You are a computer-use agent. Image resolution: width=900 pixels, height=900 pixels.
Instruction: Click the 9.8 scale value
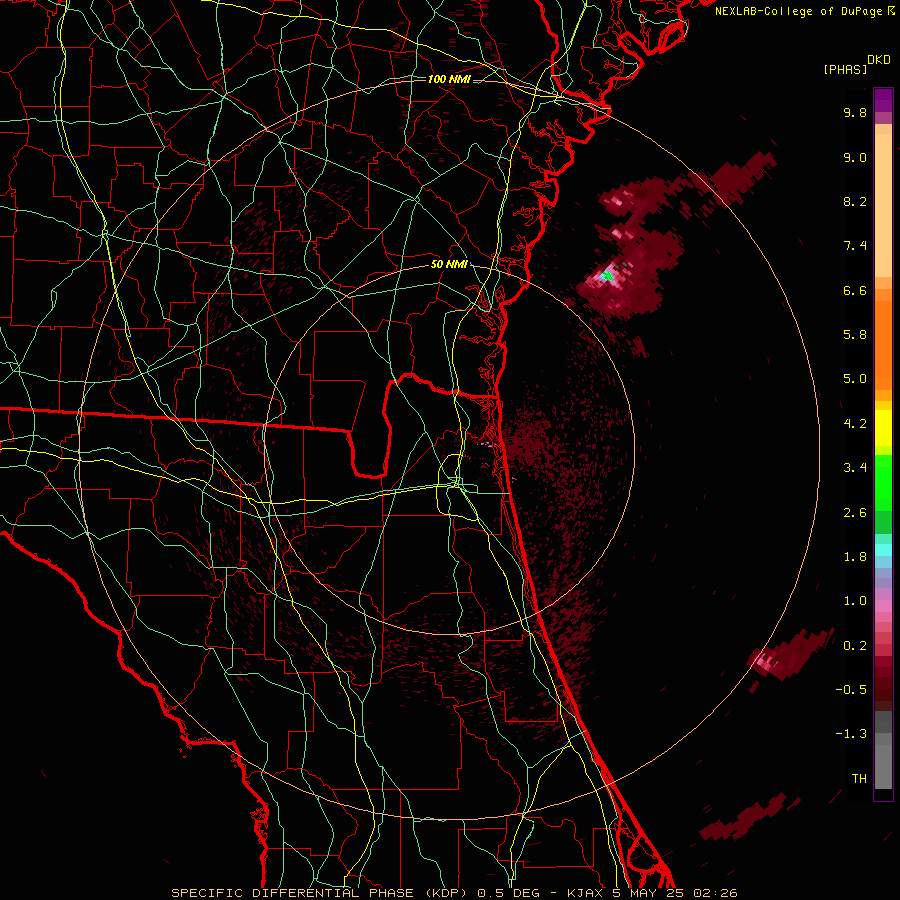[855, 112]
